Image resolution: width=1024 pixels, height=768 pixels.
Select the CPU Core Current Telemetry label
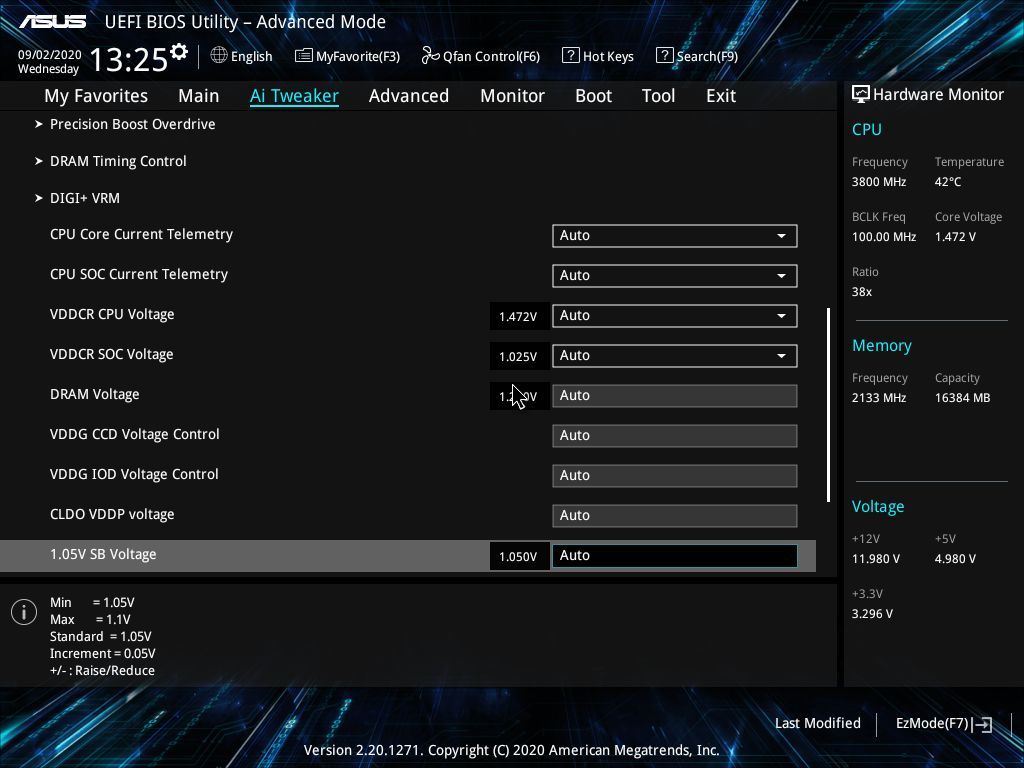tap(142, 234)
